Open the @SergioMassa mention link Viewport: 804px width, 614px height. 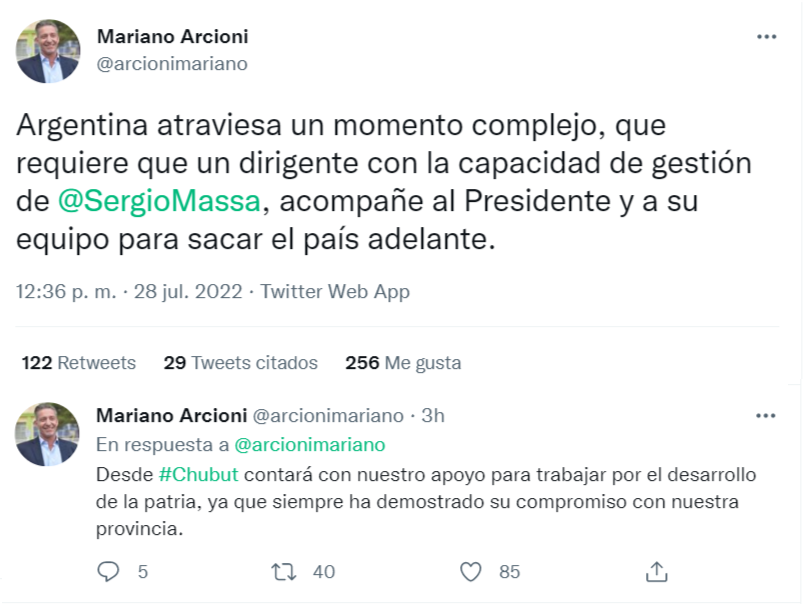(x=161, y=202)
